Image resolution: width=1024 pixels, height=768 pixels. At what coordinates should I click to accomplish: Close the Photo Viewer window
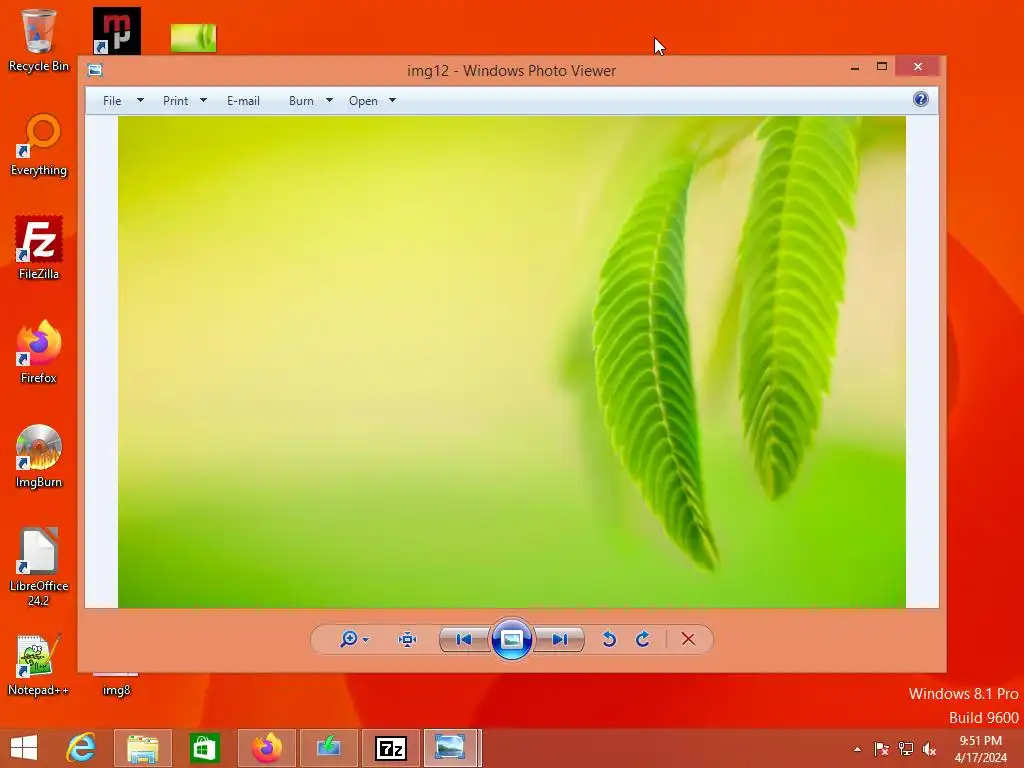(918, 66)
